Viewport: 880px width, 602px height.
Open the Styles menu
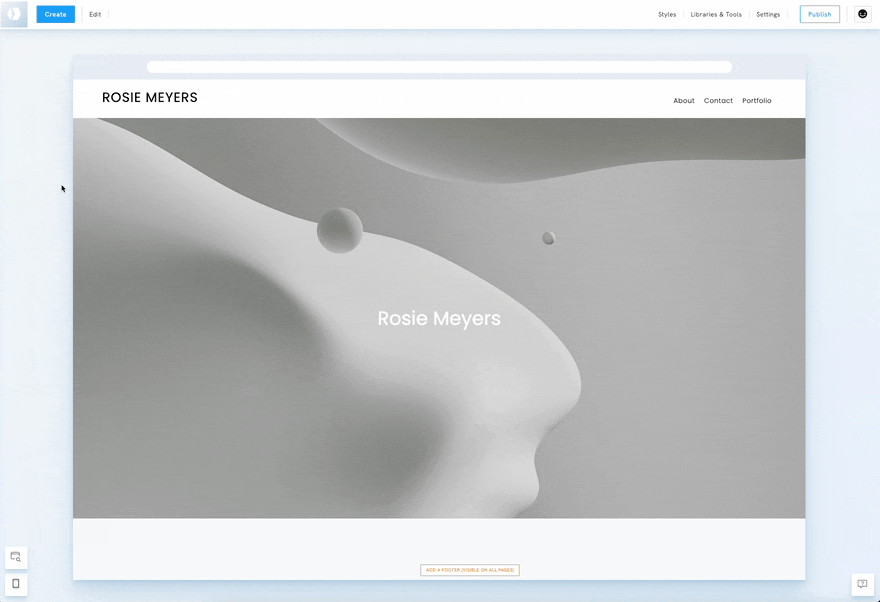pos(667,15)
